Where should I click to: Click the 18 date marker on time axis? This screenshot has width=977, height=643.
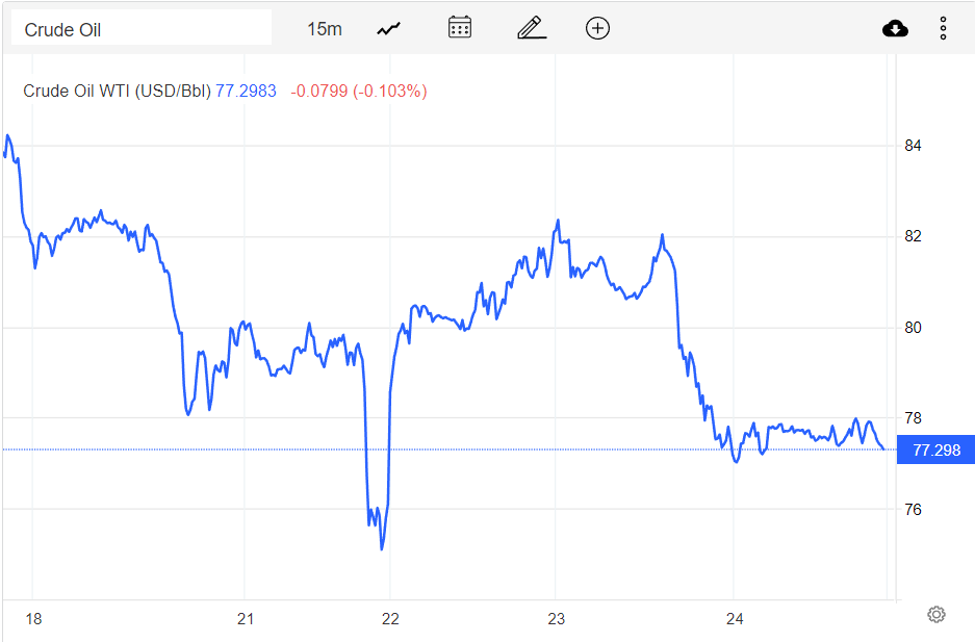click(33, 618)
